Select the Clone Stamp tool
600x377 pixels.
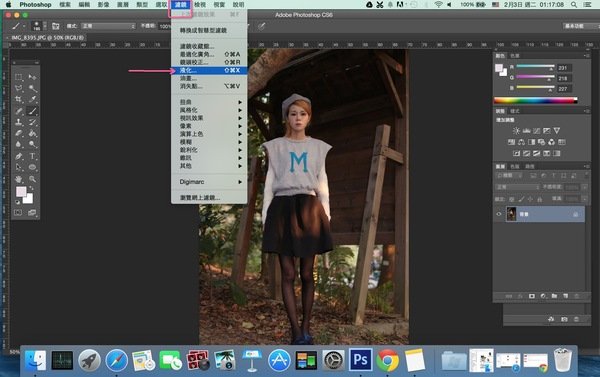(x=18, y=122)
